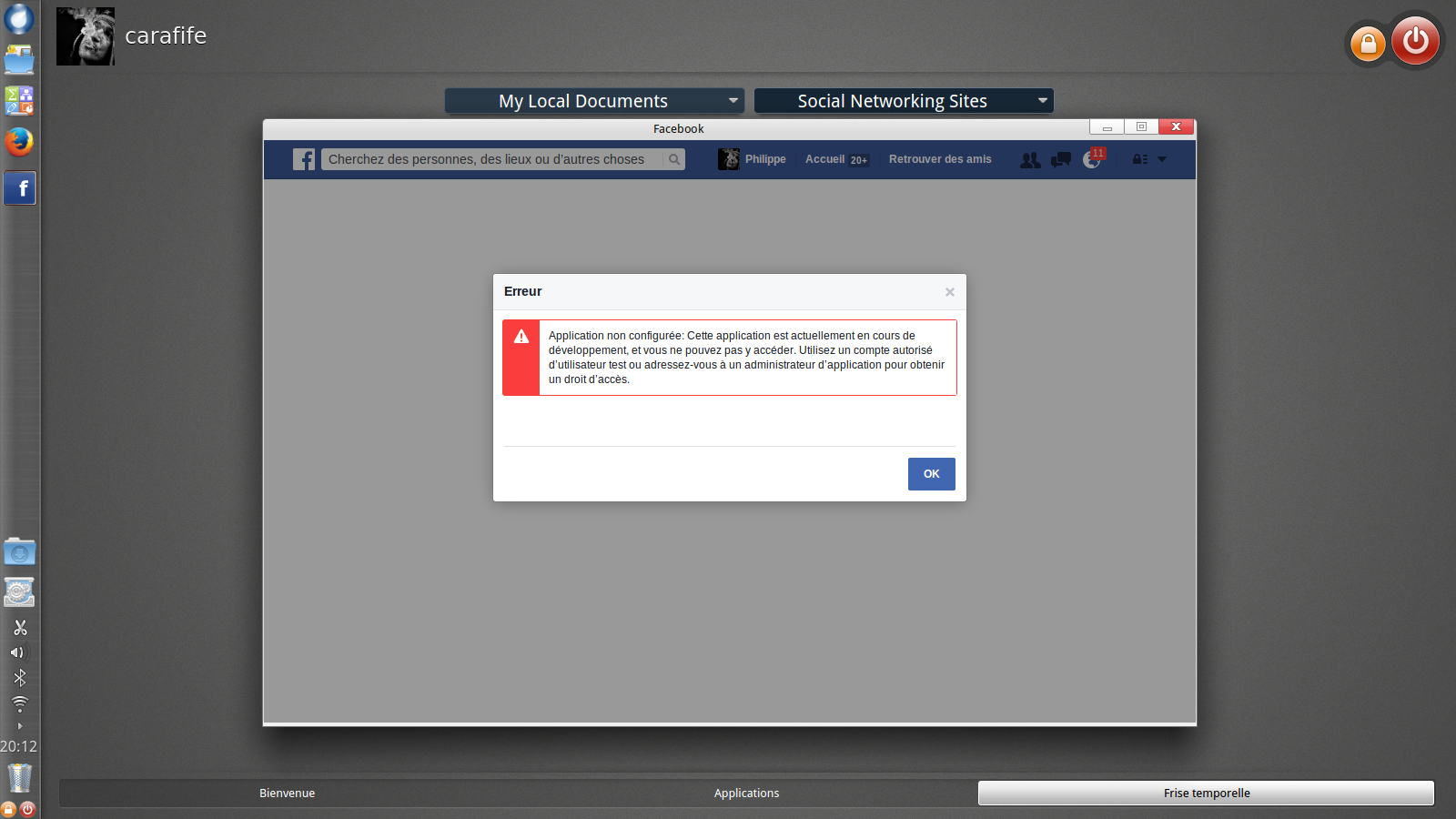Focus the Facebook search field
Image resolution: width=1456 pixels, height=819 pixels.
492,159
